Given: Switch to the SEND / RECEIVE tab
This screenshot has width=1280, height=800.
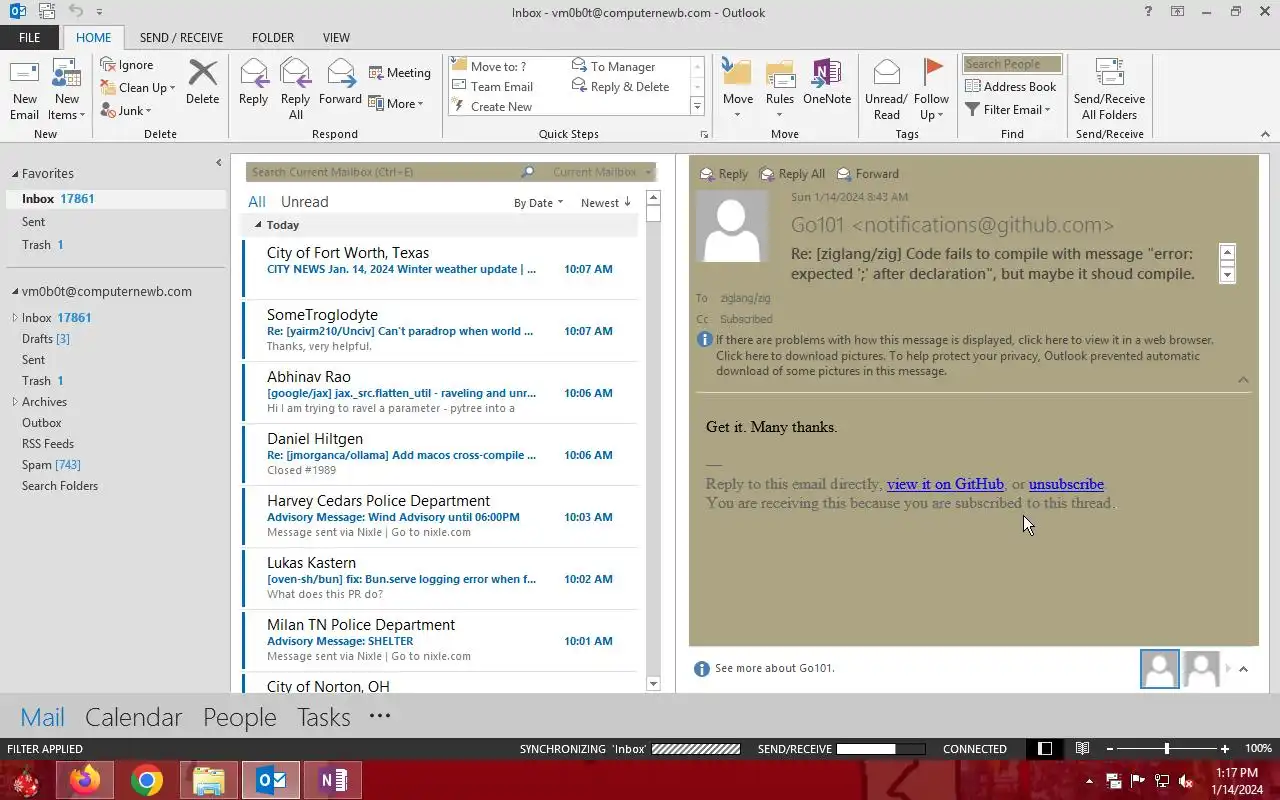Looking at the screenshot, I should [181, 38].
